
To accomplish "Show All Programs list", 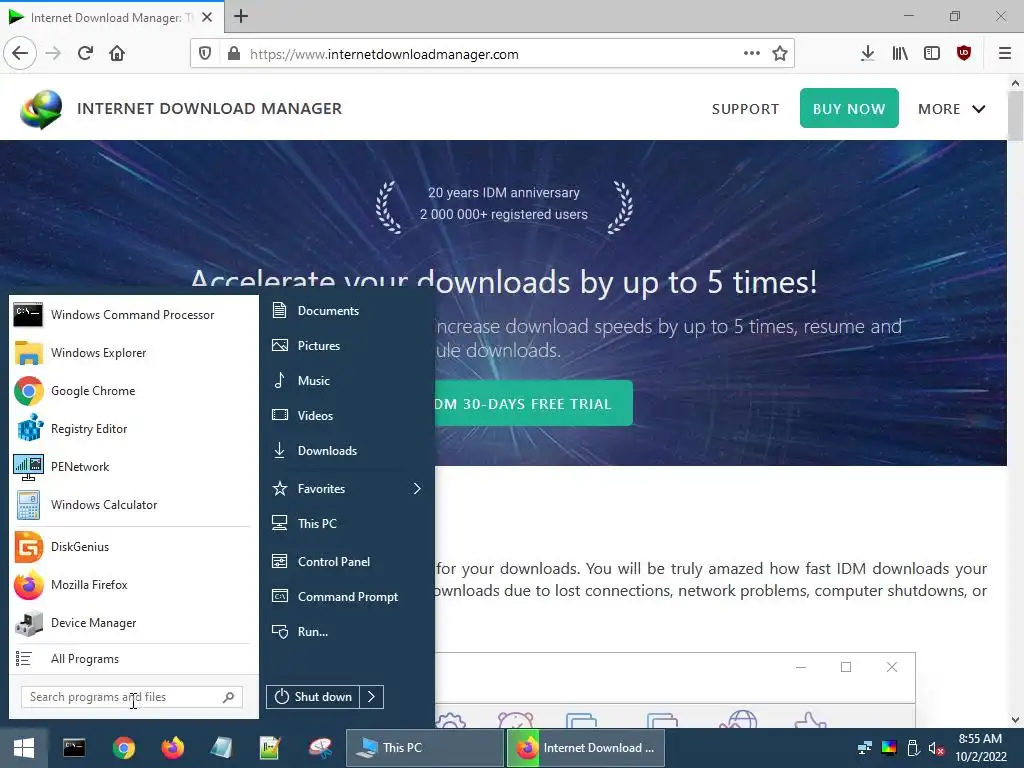I will coord(131,659).
